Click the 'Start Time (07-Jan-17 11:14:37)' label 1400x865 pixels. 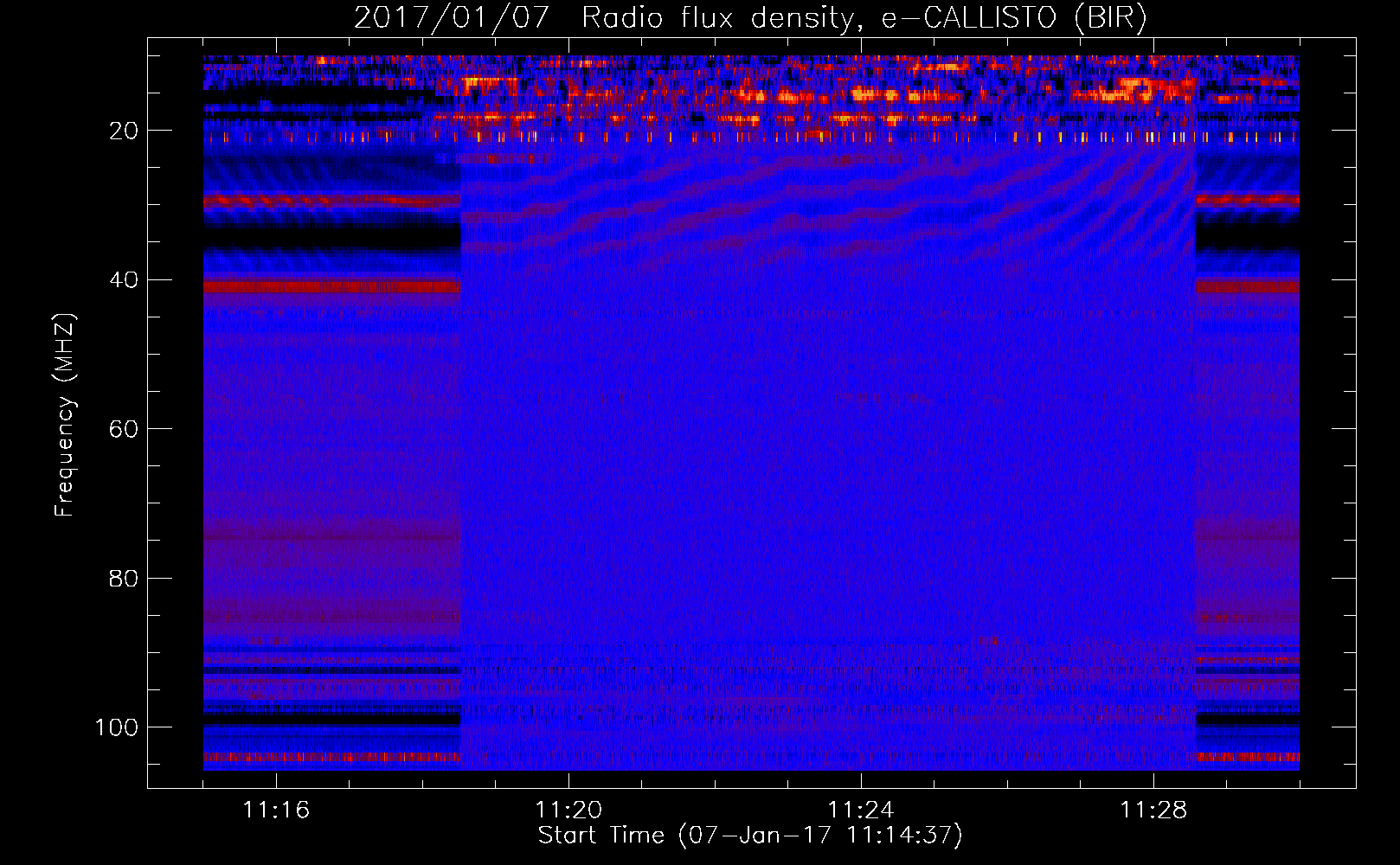750,836
